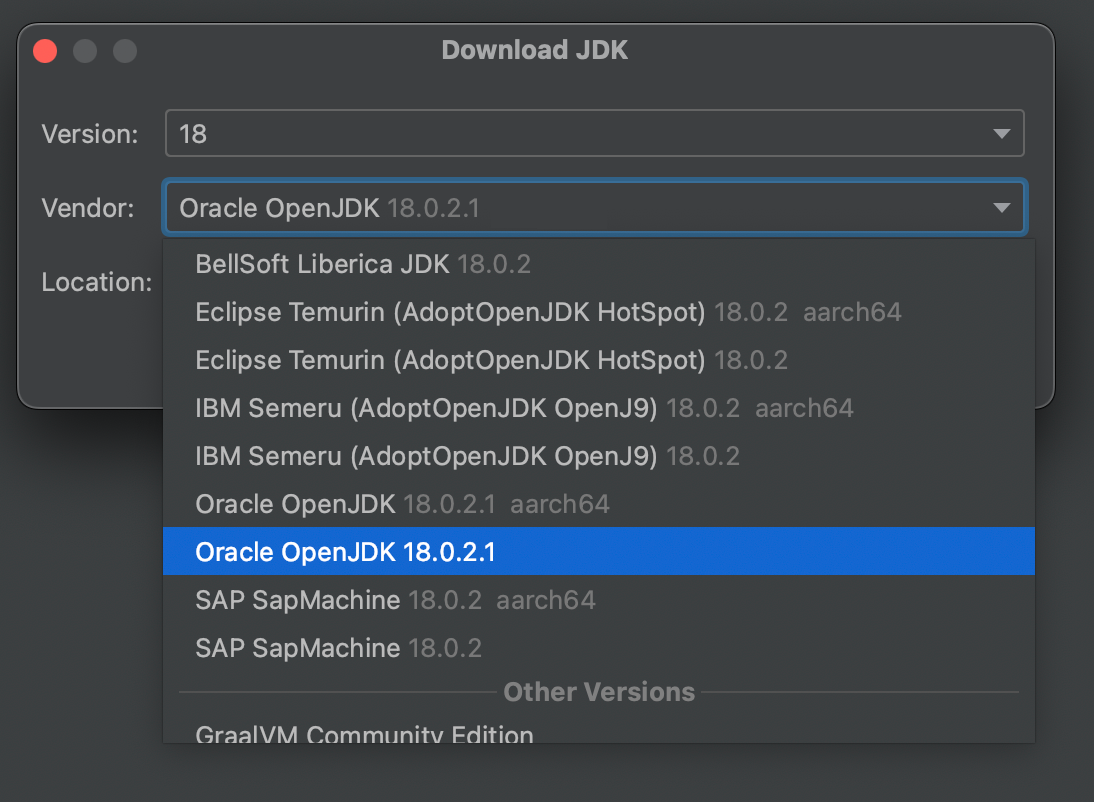Choose Eclipse Temurin 18.0.2 non-aarch64 option
The height and width of the screenshot is (802, 1094).
click(x=599, y=360)
